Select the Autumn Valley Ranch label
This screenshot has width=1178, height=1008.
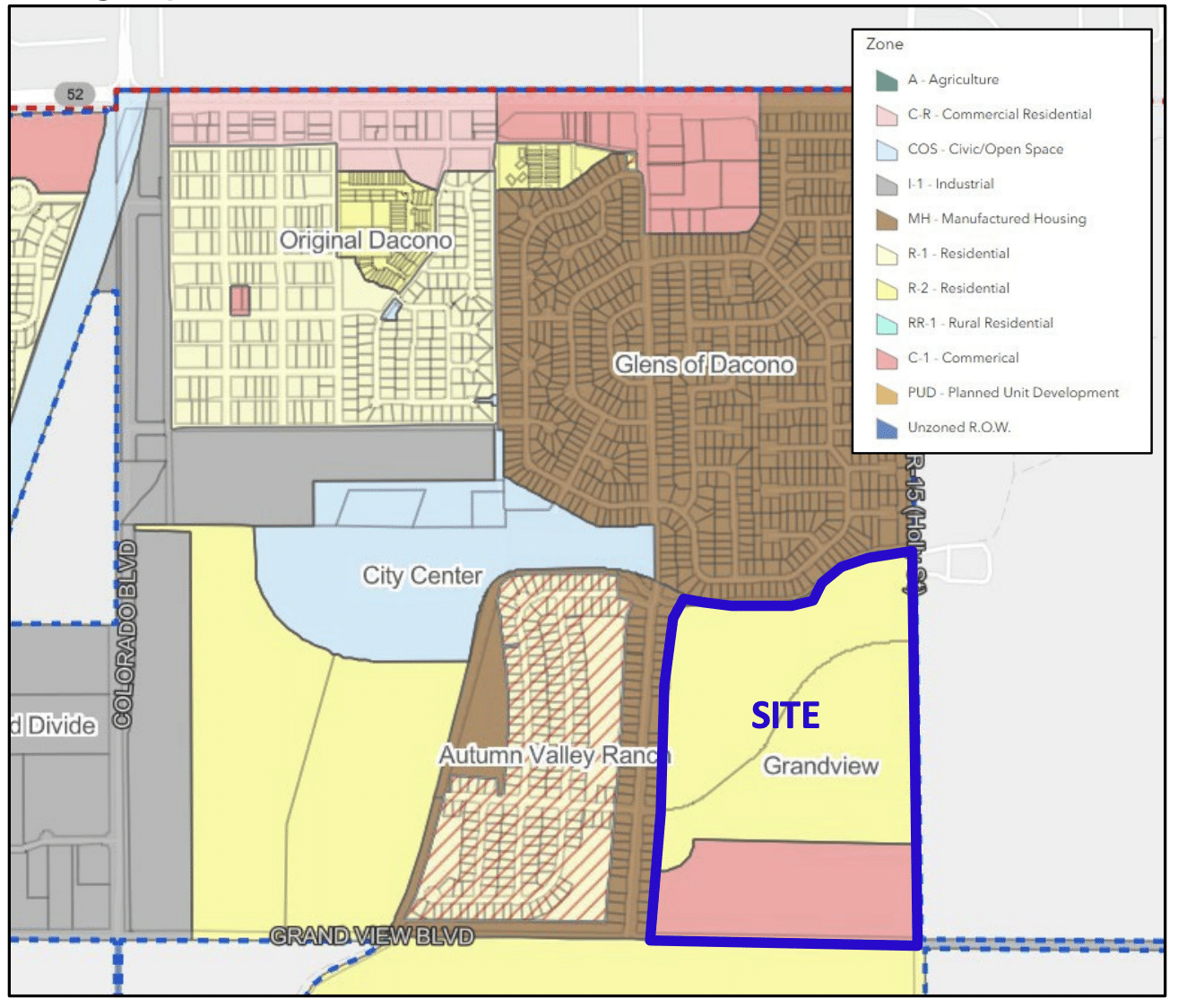coord(553,756)
